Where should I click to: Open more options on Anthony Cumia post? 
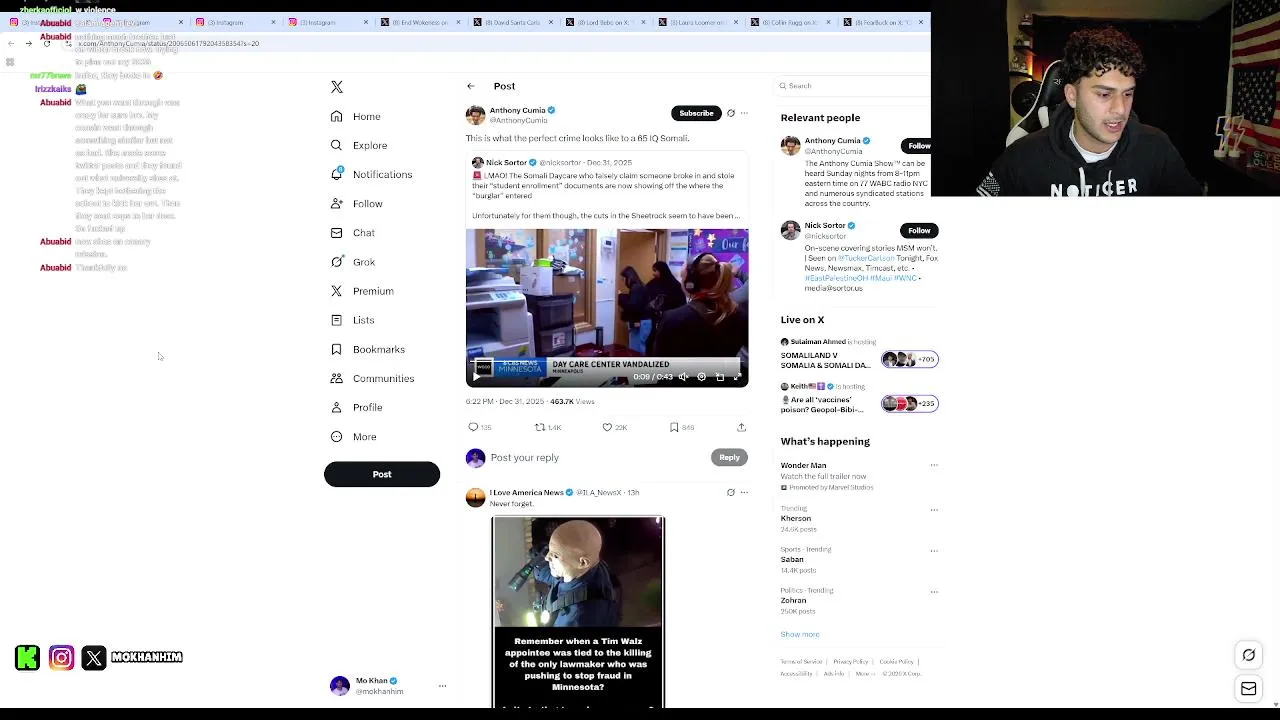[744, 113]
